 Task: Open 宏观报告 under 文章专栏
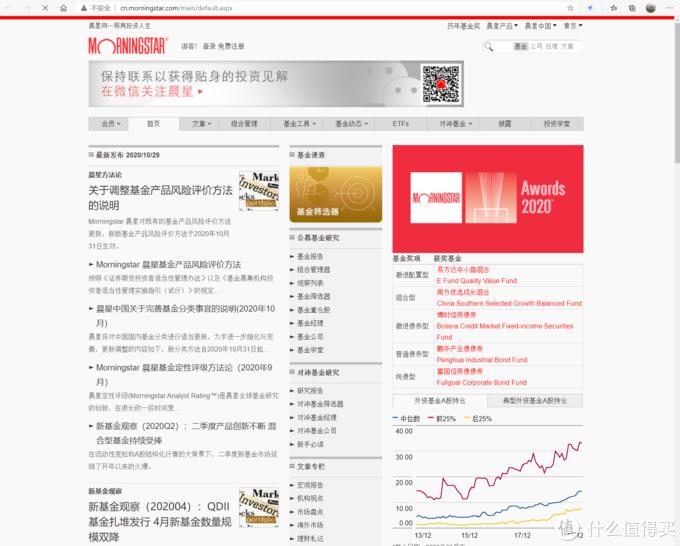click(310, 485)
